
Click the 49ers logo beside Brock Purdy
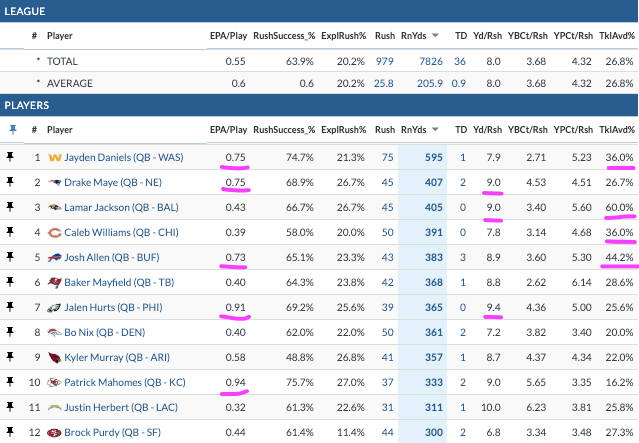click(x=55, y=432)
